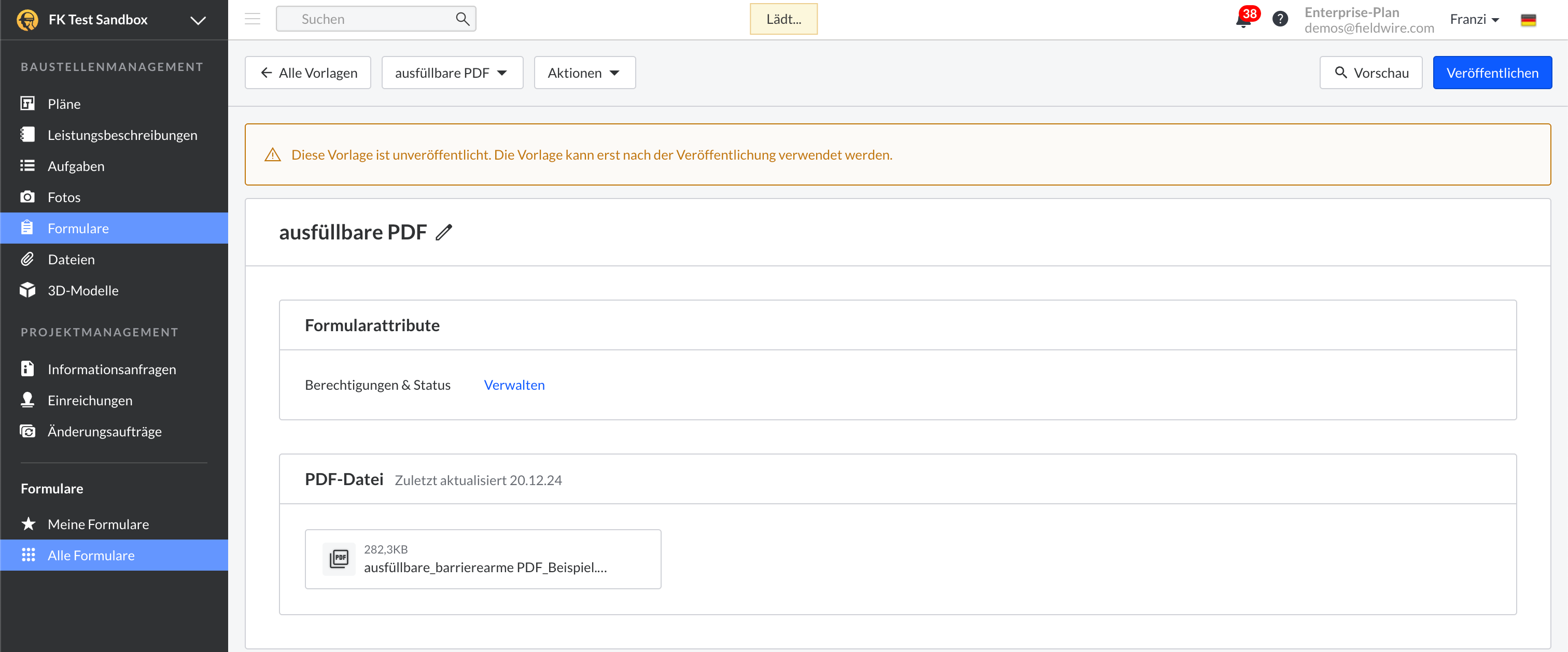Select Formulare in the sidebar
The width and height of the screenshot is (1568, 652).
tap(115, 228)
